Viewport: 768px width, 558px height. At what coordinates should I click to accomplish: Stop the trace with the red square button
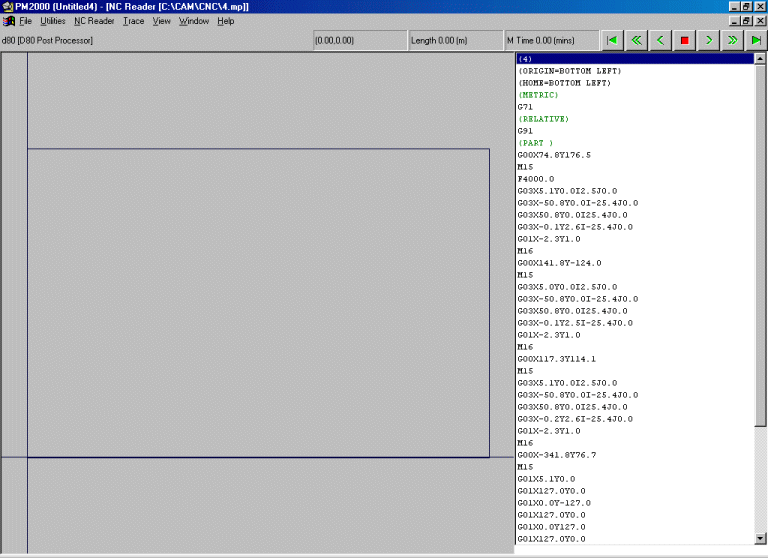pos(684,41)
